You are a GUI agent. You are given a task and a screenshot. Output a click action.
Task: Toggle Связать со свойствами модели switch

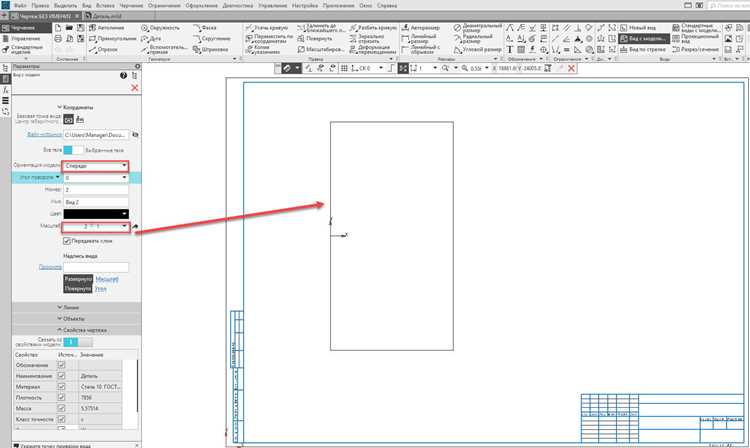coord(78,342)
